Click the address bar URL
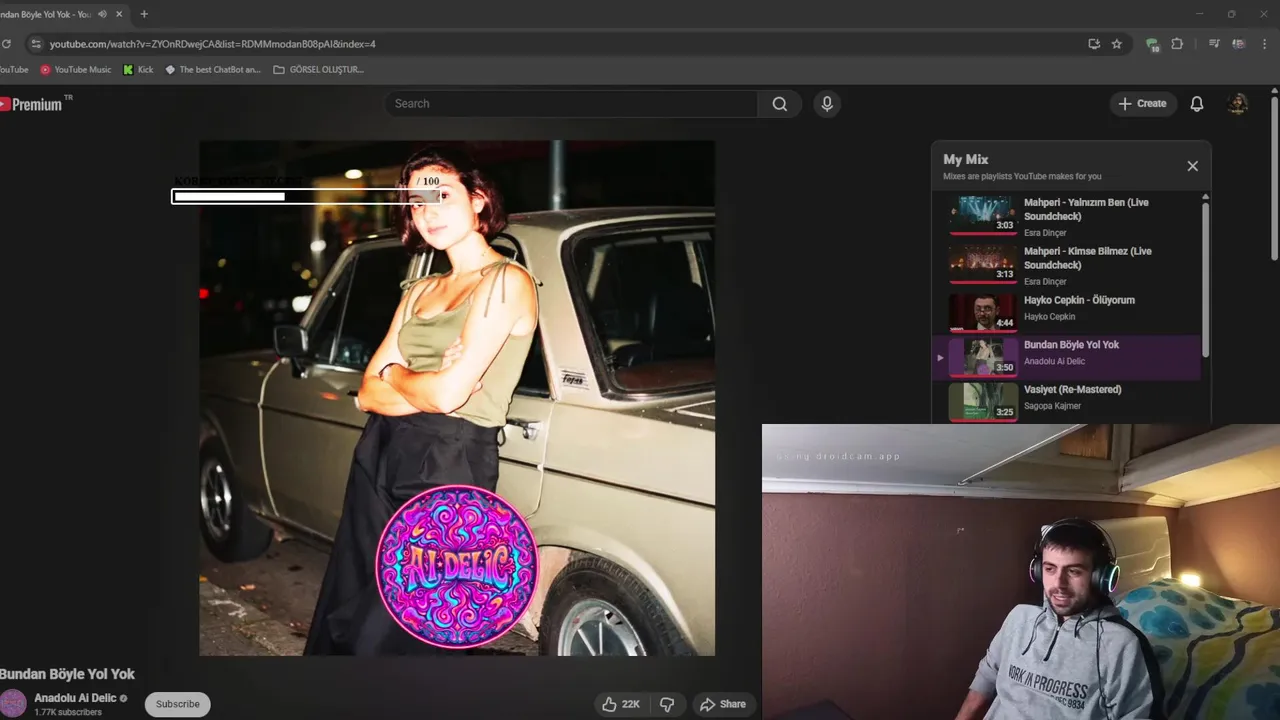Image resolution: width=1280 pixels, height=720 pixels. pyautogui.click(x=213, y=44)
